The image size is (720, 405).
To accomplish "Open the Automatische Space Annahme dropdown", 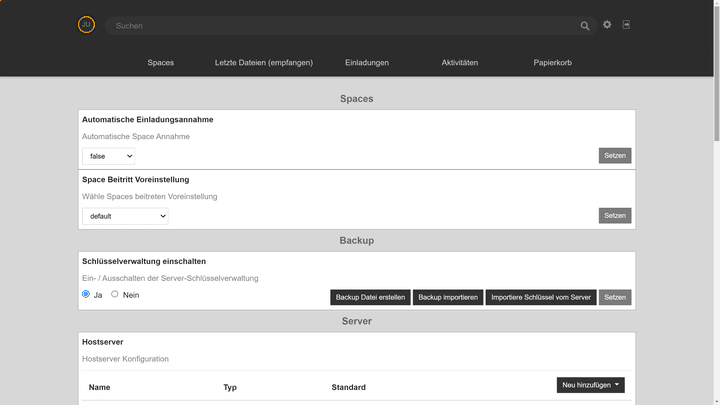I will click(108, 156).
